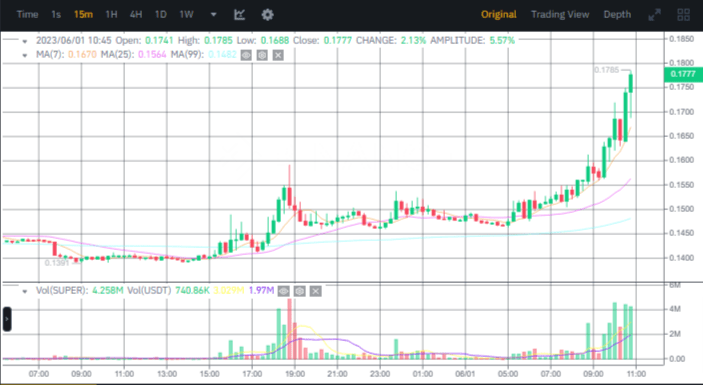Open MA indicator settings icon
703x385 pixels.
(x=262, y=55)
